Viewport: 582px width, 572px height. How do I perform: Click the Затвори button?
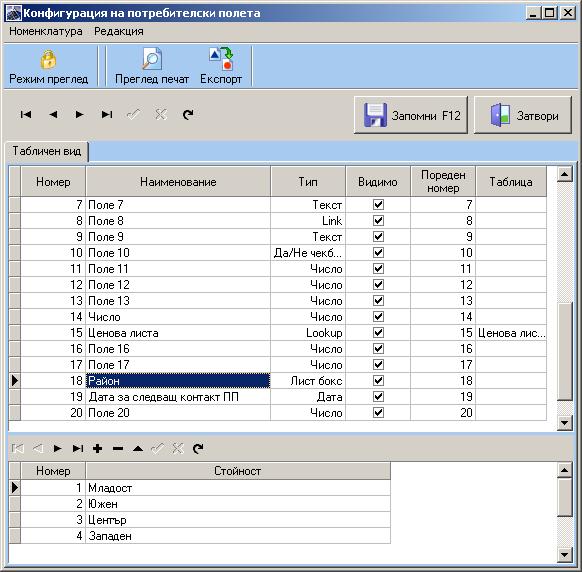coord(523,115)
